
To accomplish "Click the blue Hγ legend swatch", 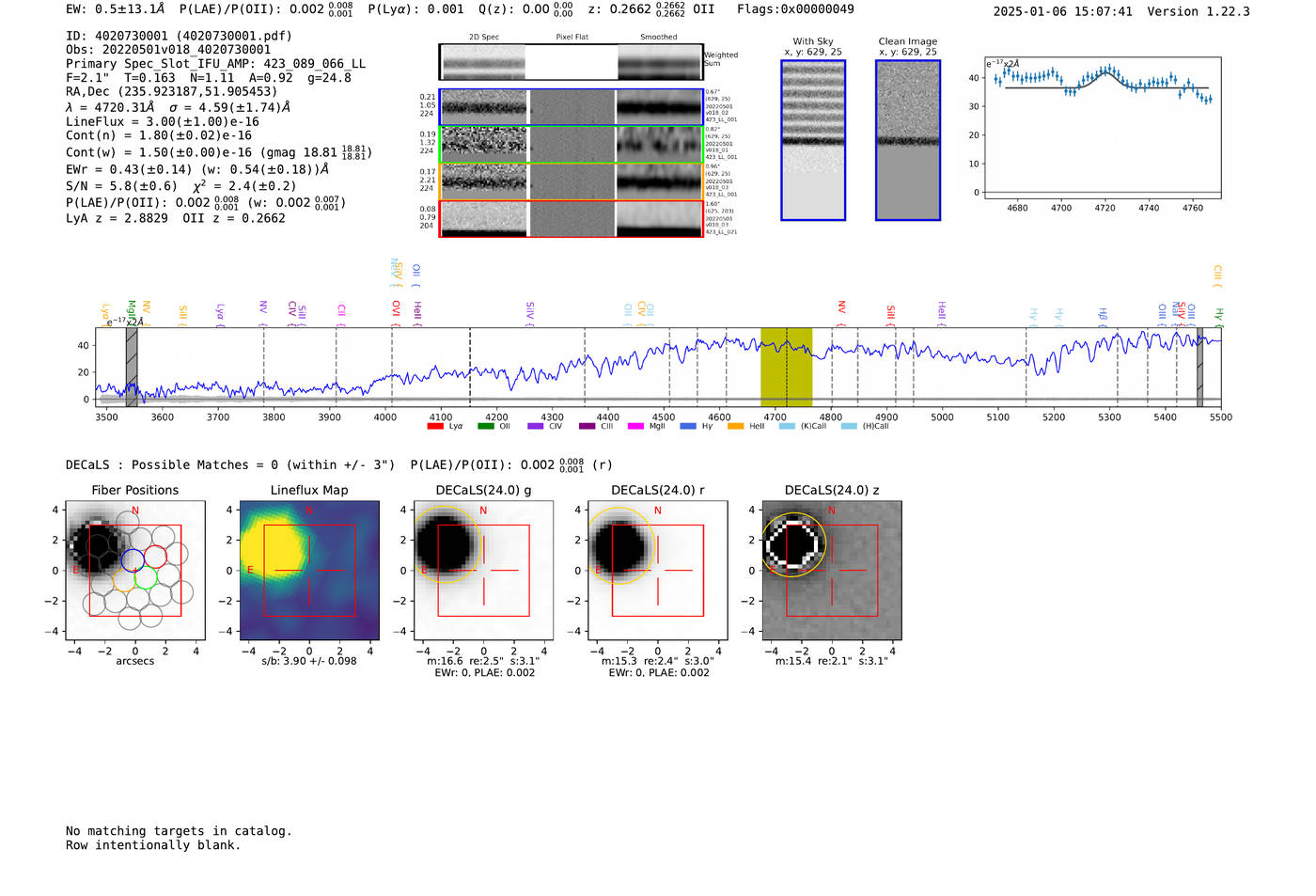I will (688, 426).
